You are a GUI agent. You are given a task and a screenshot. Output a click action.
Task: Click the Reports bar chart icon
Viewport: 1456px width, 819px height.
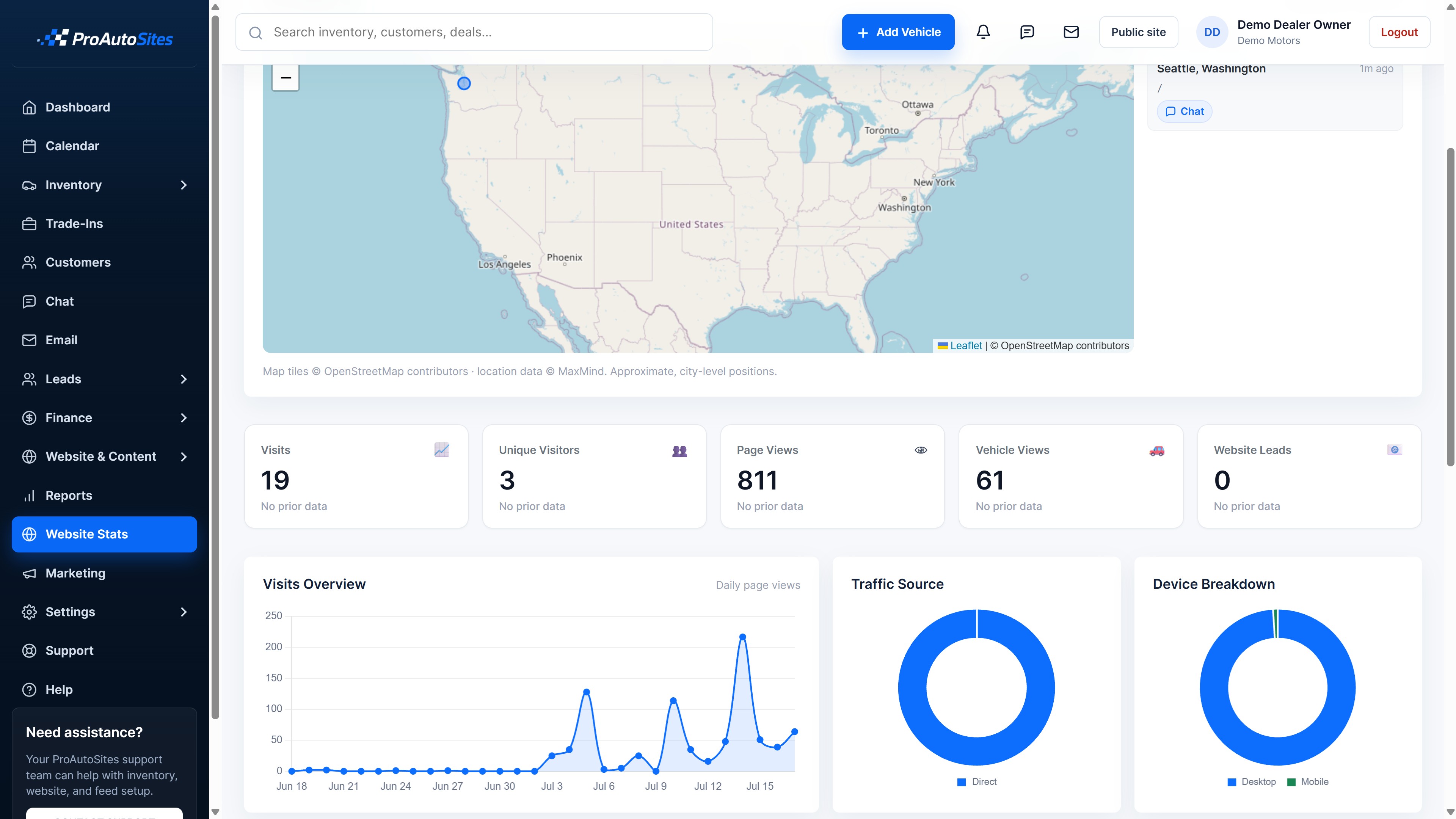click(29, 496)
